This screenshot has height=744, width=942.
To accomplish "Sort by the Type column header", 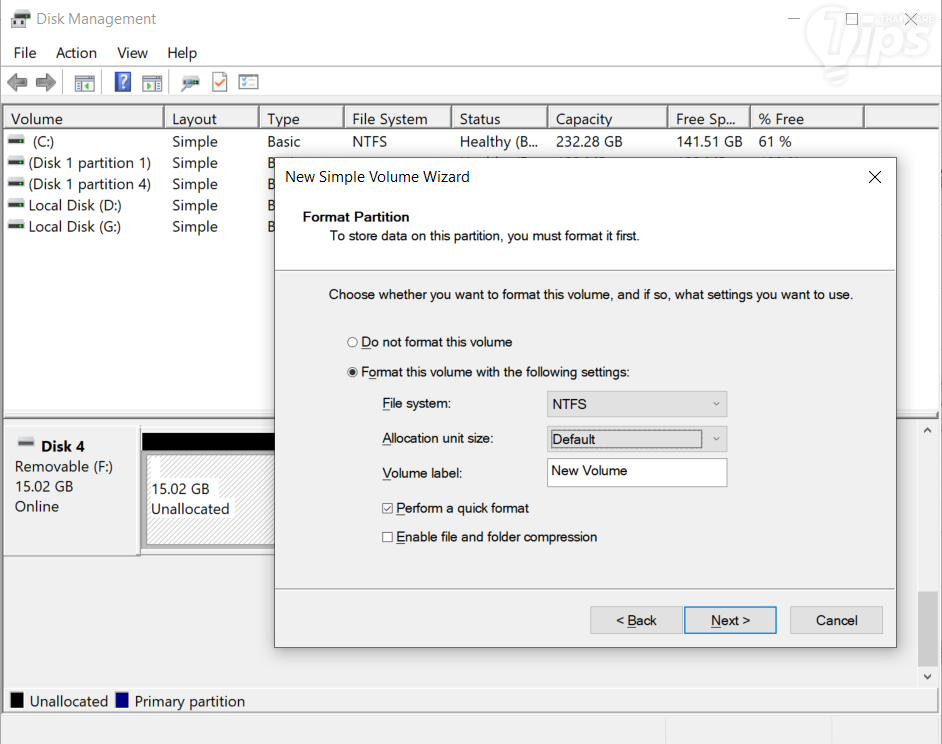I will (x=302, y=118).
